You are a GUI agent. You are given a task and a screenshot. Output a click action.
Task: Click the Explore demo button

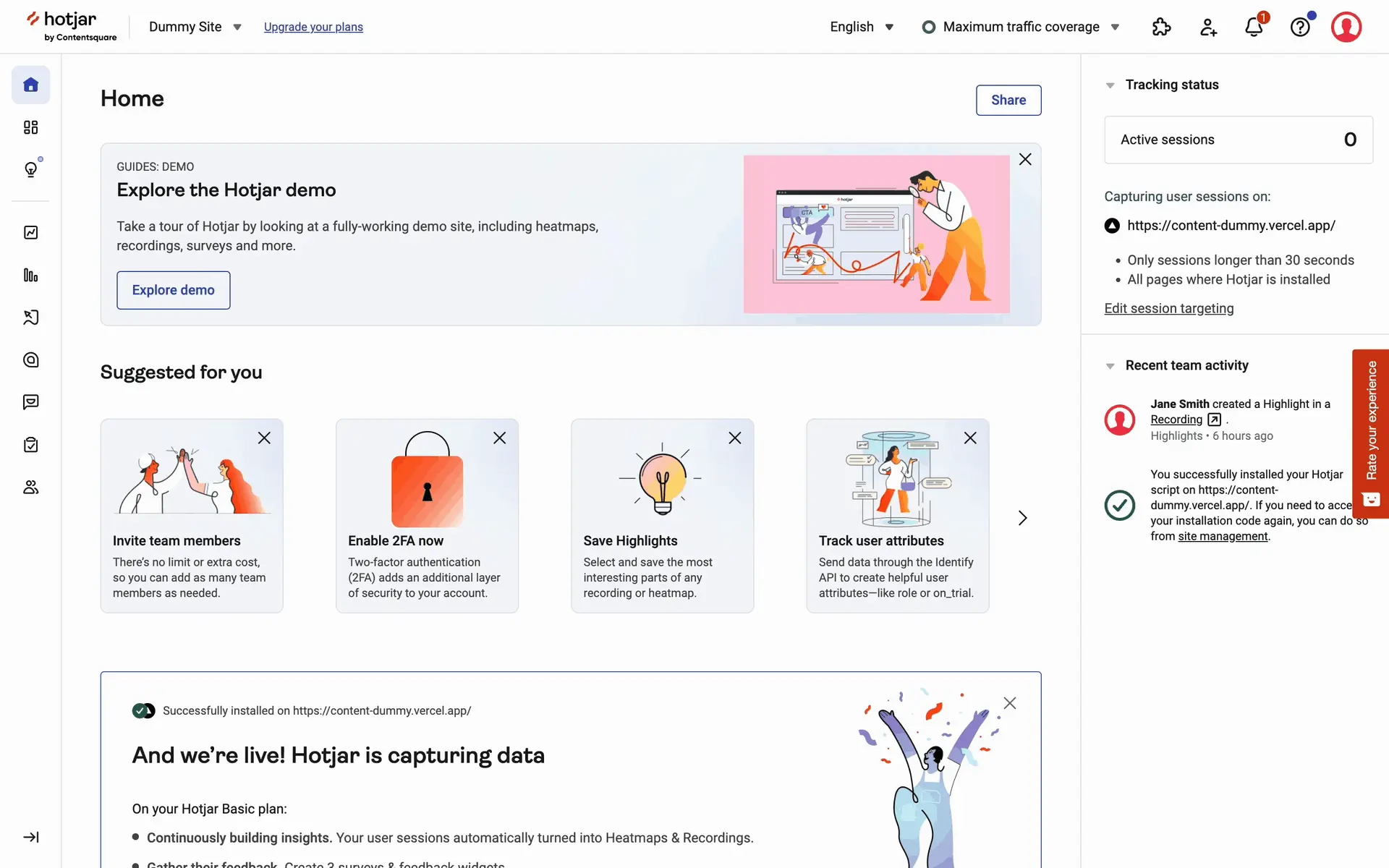[173, 290]
